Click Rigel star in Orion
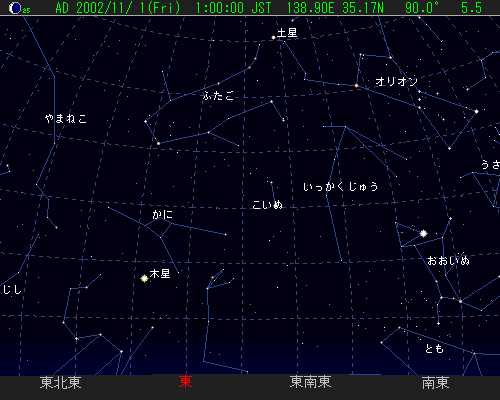 pyautogui.click(x=476, y=112)
